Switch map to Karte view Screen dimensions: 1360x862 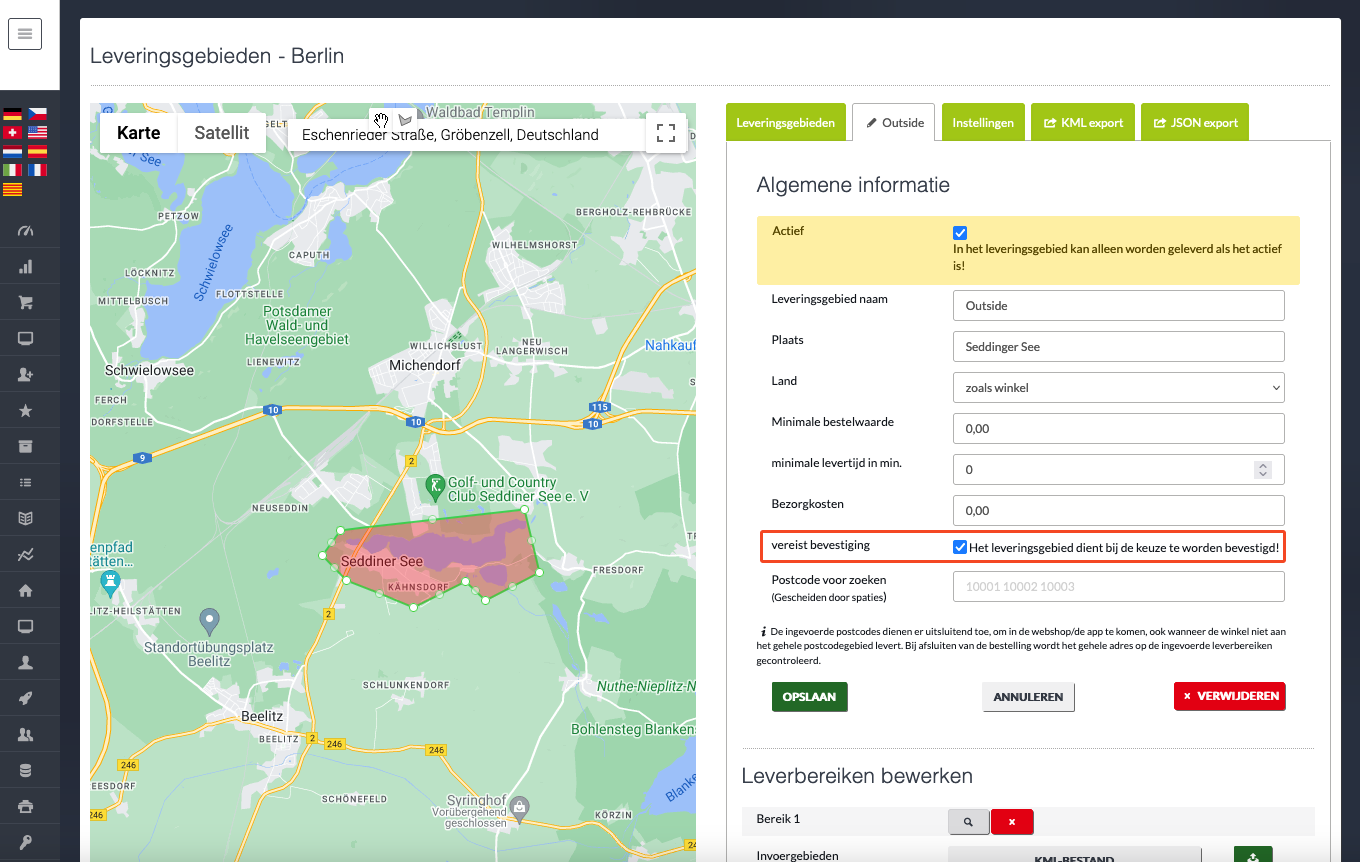(139, 133)
